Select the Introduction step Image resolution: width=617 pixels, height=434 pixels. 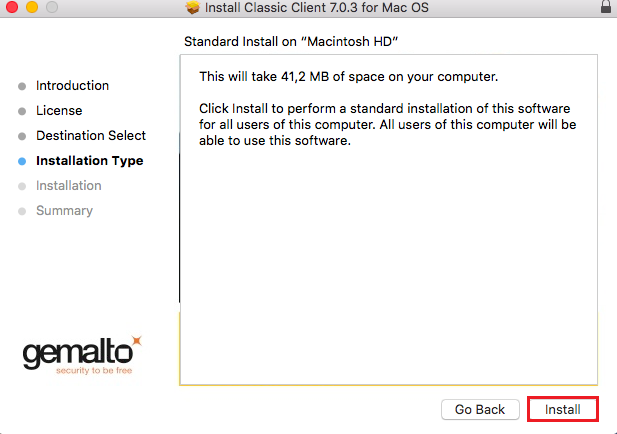[72, 85]
